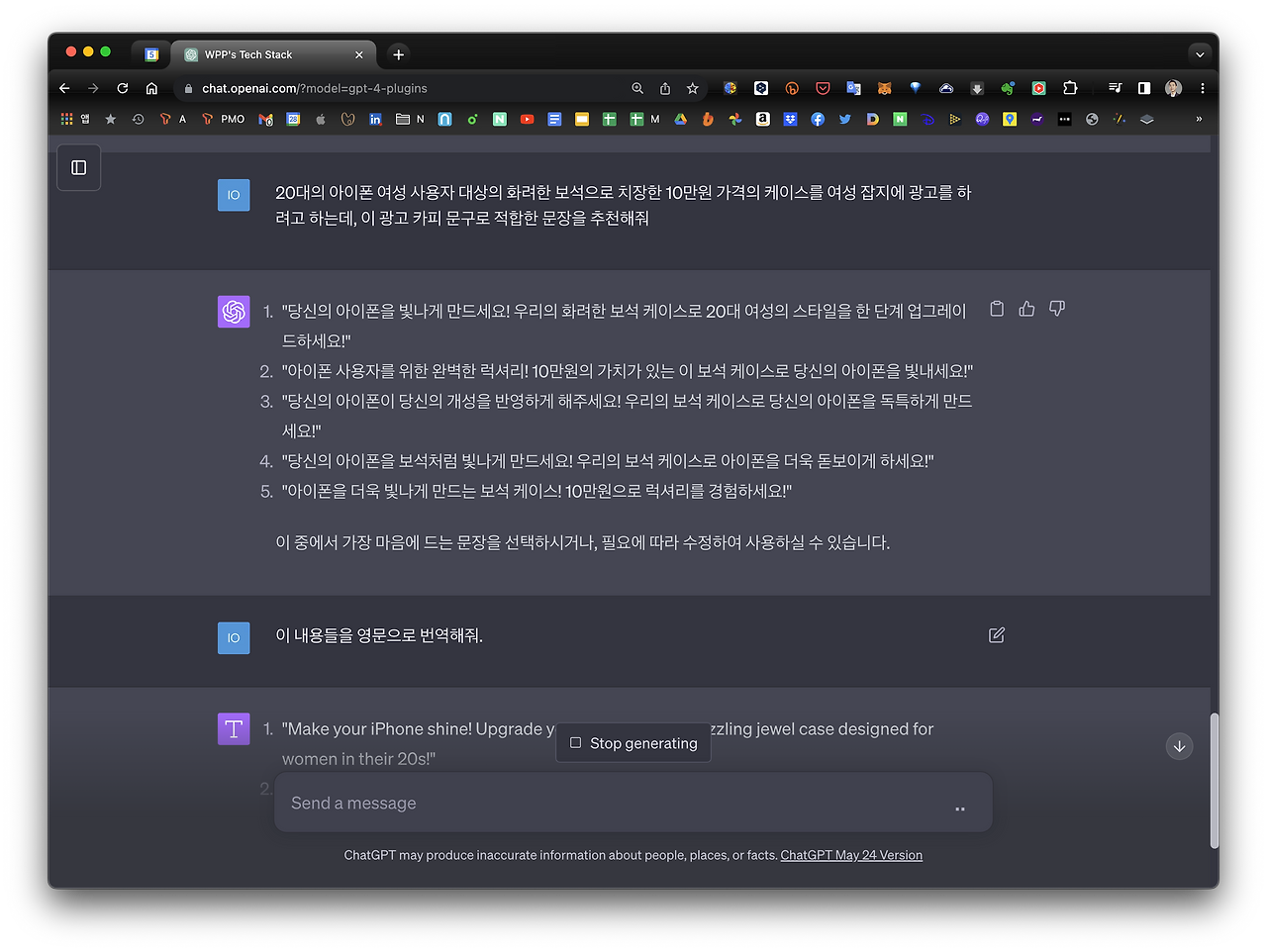Copy the ChatGPT response with the clipboard icon
Screen dimensions: 1267x952
(996, 308)
